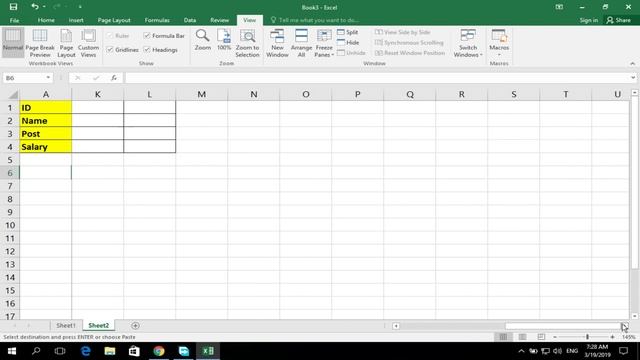Hide the current window

click(x=348, y=42)
